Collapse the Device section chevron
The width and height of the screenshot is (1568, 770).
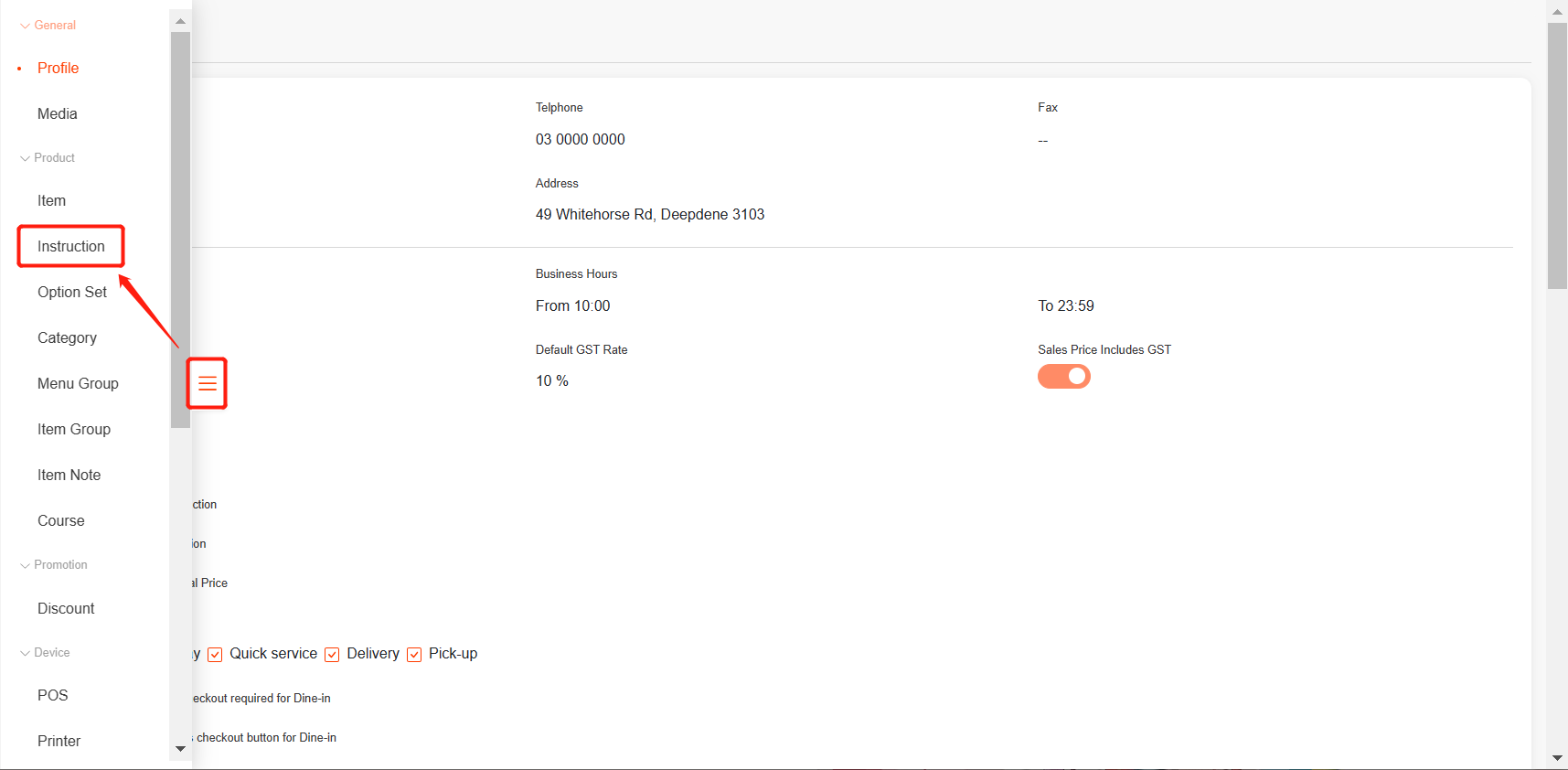pyautogui.click(x=25, y=653)
